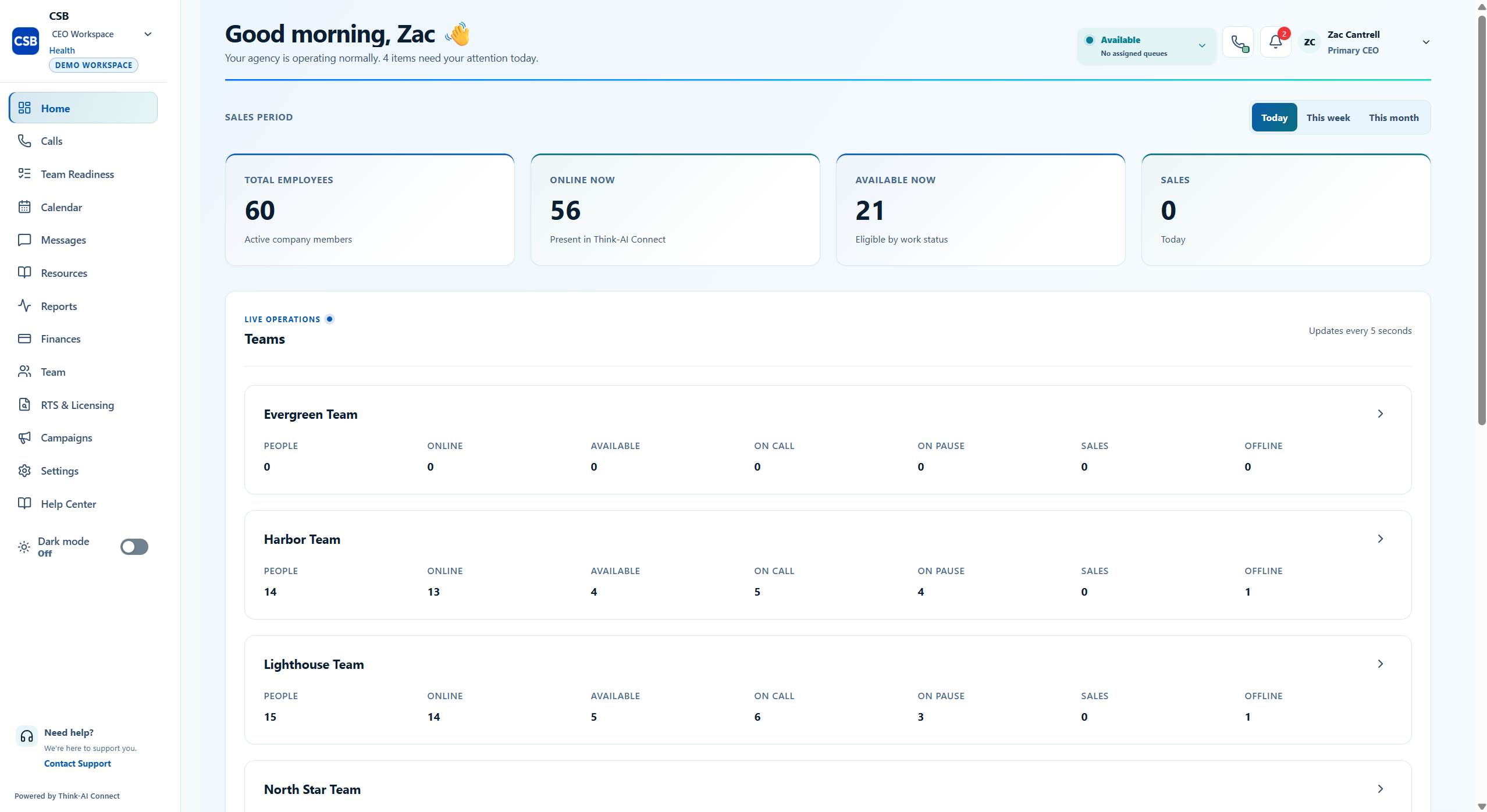Click the Health workspace label
This screenshot has height=812, width=1487.
coord(62,50)
